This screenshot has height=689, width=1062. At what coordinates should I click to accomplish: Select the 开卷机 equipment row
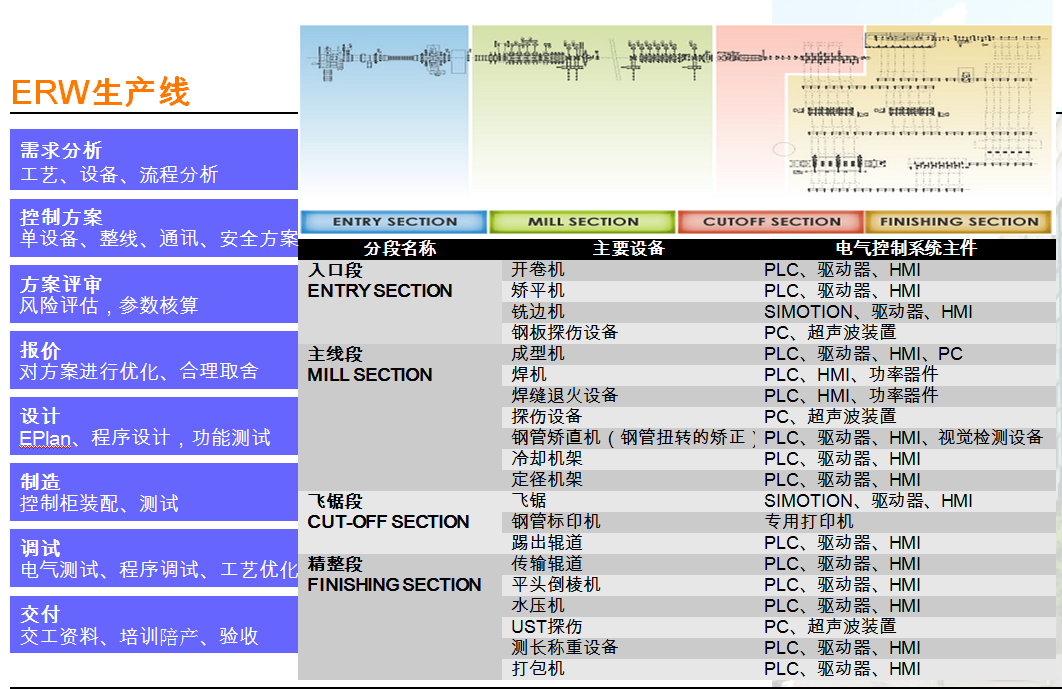tap(538, 270)
